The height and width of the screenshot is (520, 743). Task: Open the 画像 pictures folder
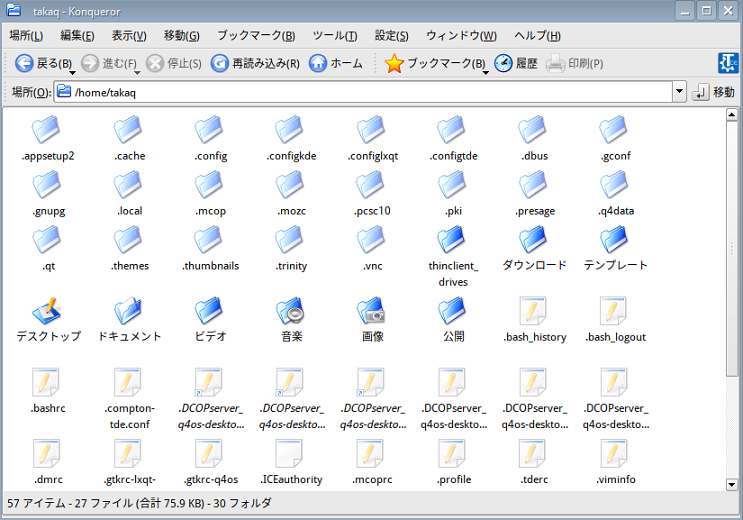(x=372, y=312)
